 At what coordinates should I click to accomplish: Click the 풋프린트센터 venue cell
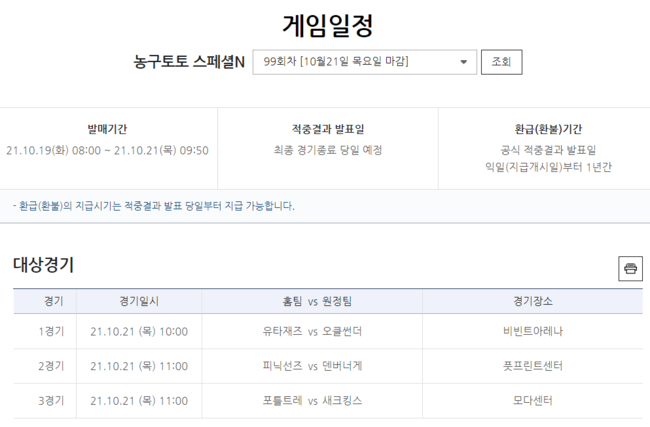pyautogui.click(x=532, y=366)
